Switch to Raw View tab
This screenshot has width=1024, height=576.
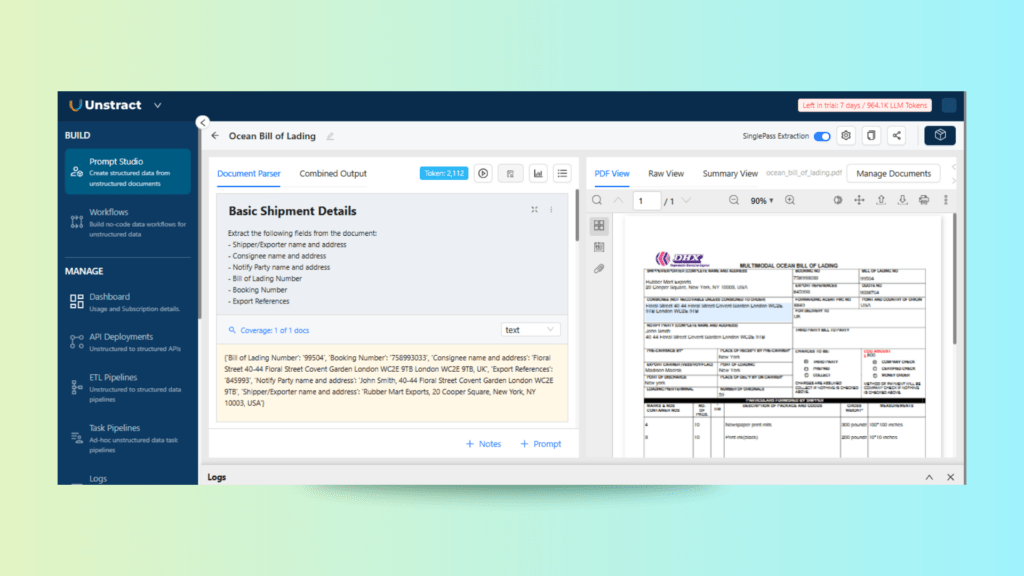[x=666, y=173]
